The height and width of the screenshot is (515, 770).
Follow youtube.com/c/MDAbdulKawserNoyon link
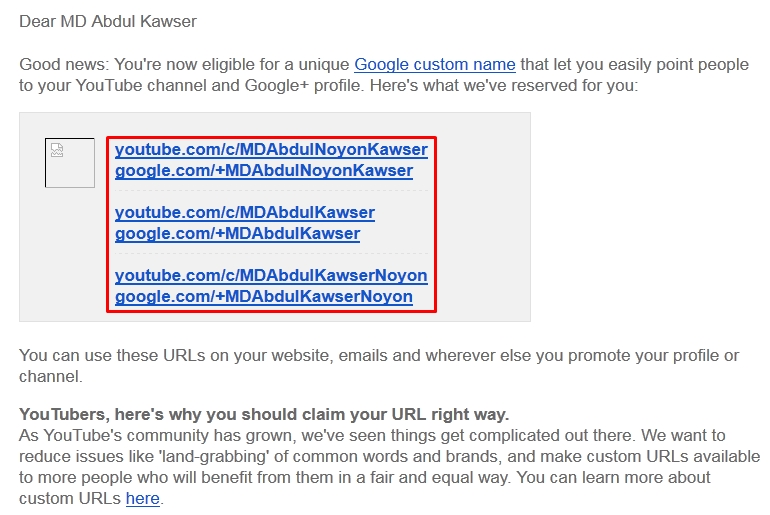pos(271,275)
